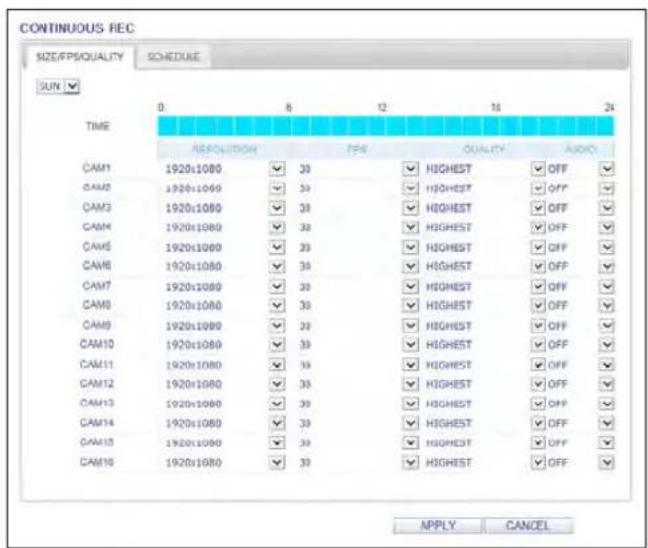This screenshot has width=648, height=548.
Task: Open CAM3 quality dropdown
Action: 538,208
